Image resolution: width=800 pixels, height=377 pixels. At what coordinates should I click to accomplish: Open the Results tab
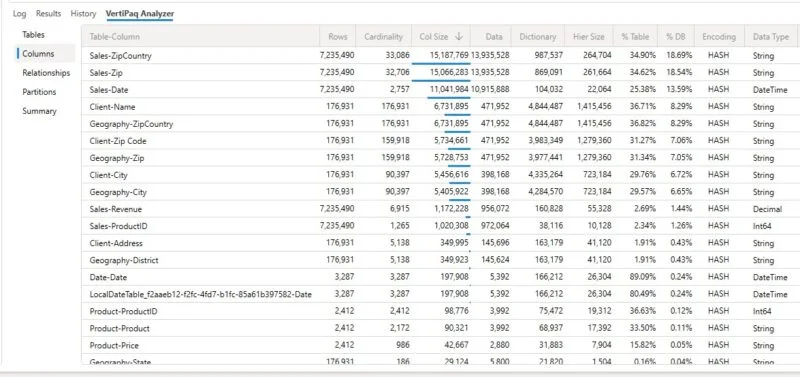pos(48,14)
